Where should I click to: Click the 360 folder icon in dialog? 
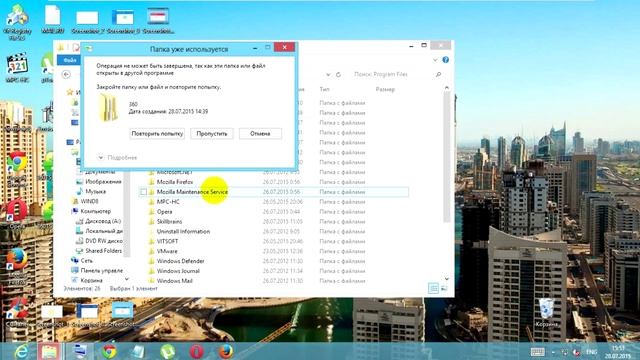point(109,108)
